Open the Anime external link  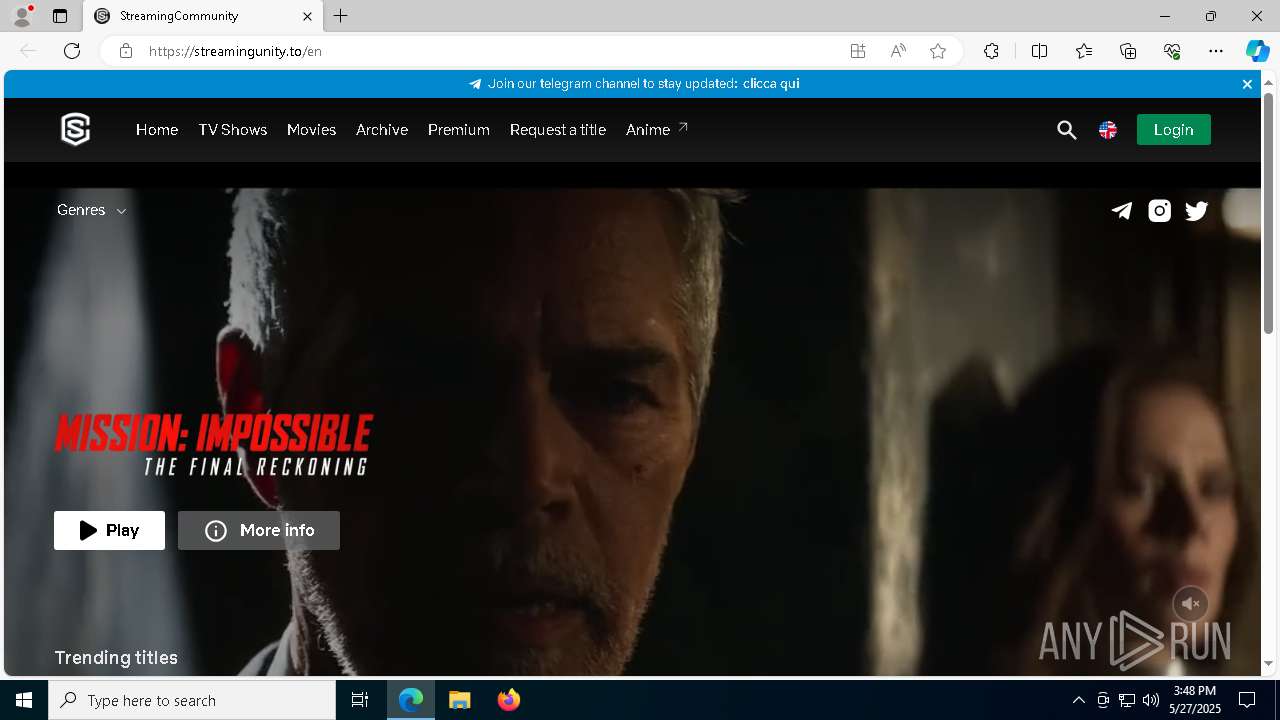pyautogui.click(x=657, y=130)
